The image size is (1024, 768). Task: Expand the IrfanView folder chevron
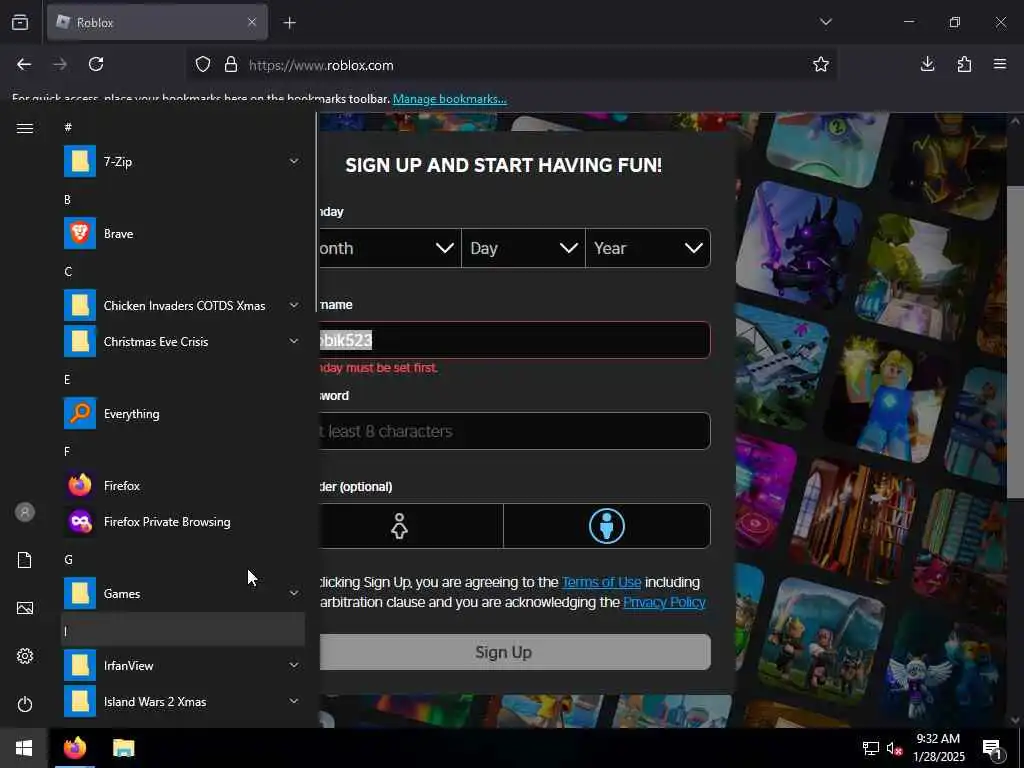pyautogui.click(x=294, y=665)
